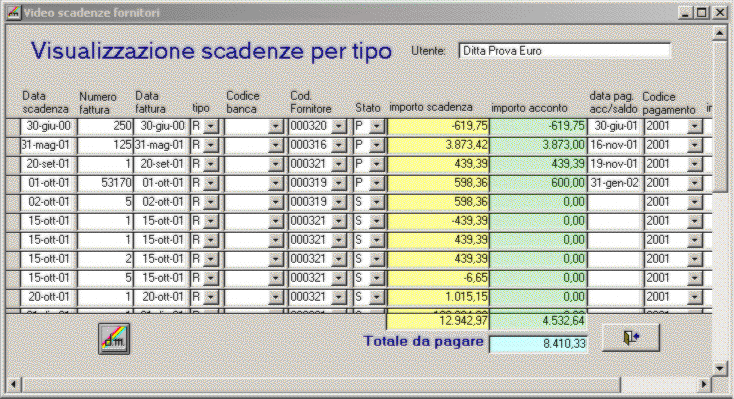Open Stato dropdown in 20-ott-01 row
The width and height of the screenshot is (734, 399).
click(377, 297)
